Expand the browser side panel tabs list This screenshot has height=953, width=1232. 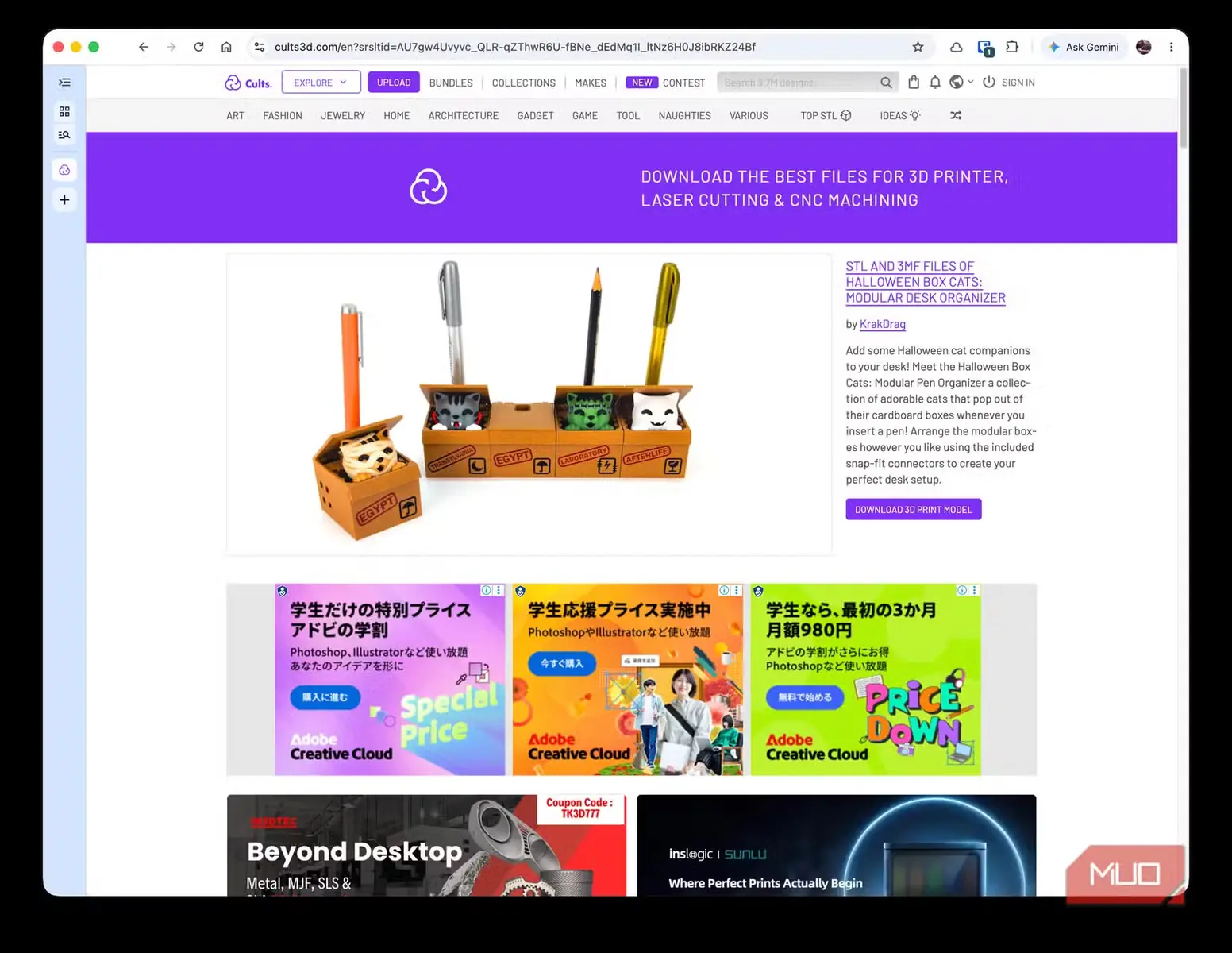[64, 83]
